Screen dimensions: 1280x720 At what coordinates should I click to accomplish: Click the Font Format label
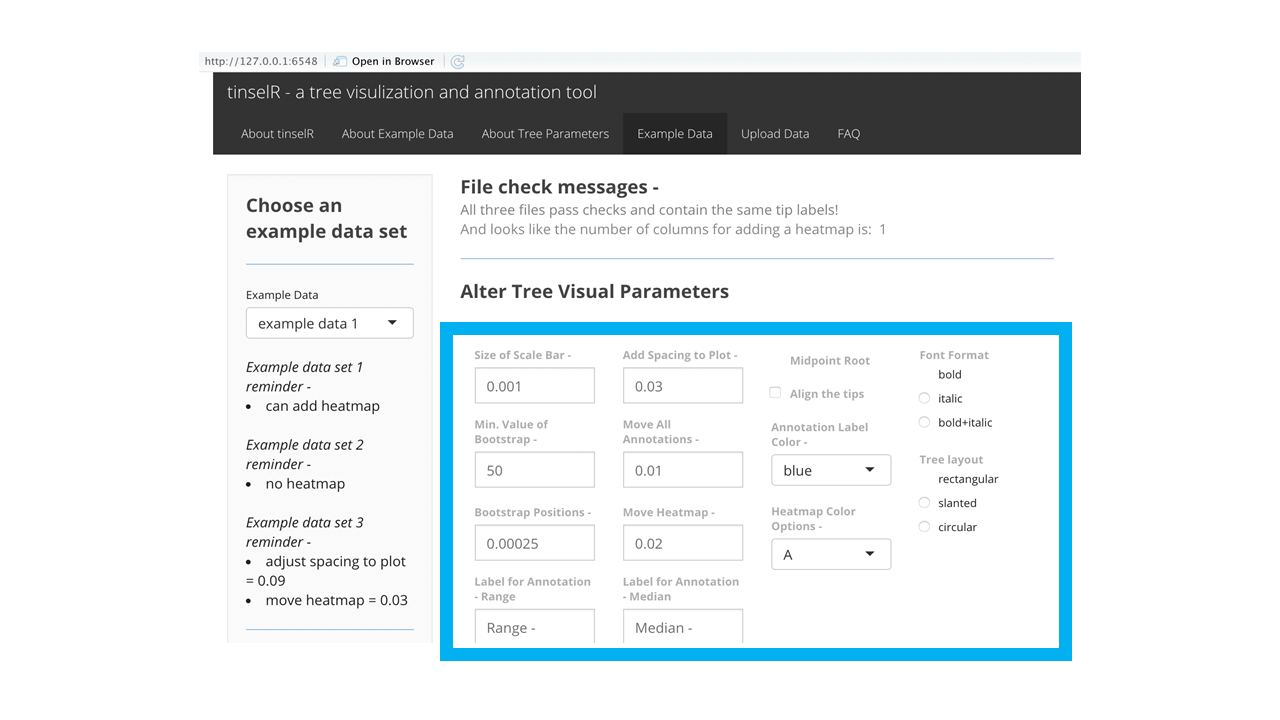[x=954, y=355]
